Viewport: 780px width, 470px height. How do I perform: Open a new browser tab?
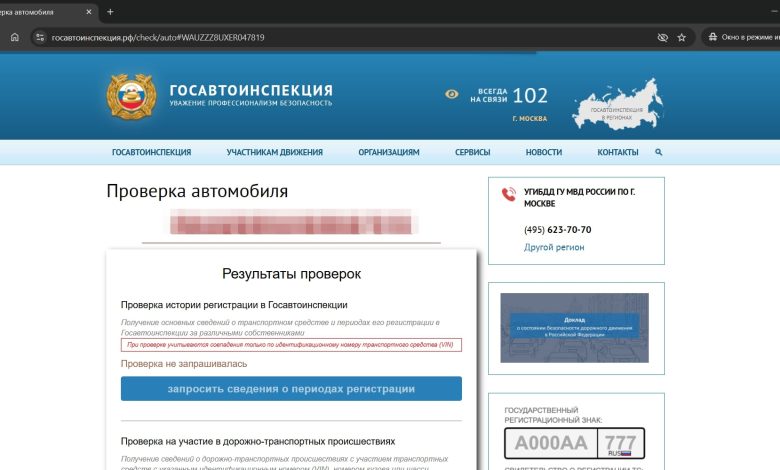tap(110, 11)
